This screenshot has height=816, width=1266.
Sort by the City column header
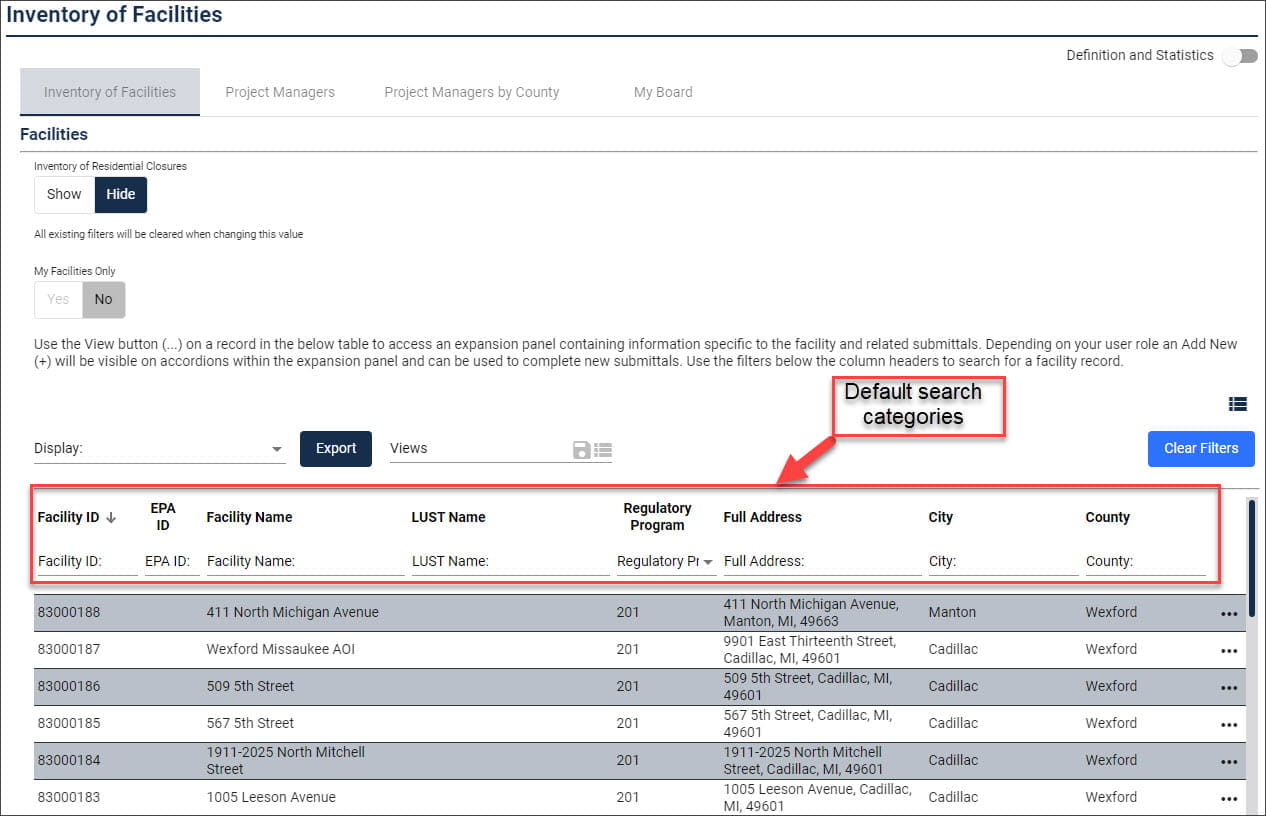point(941,517)
